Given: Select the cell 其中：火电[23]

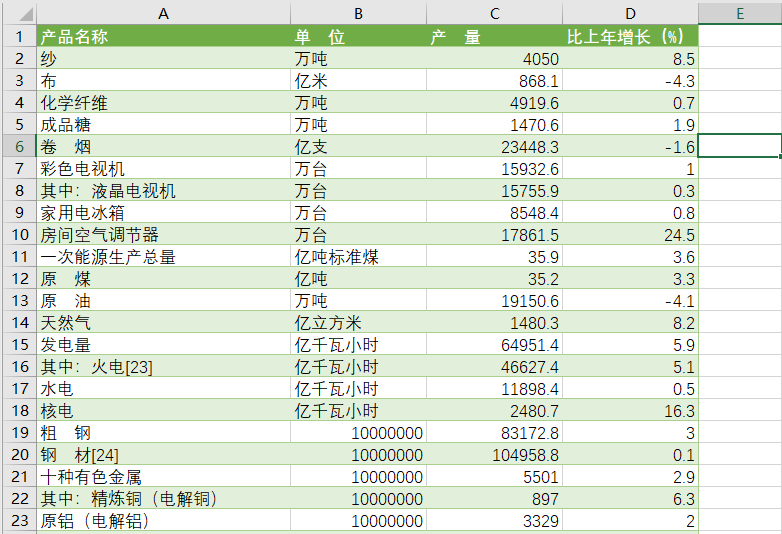Looking at the screenshot, I should [164, 366].
